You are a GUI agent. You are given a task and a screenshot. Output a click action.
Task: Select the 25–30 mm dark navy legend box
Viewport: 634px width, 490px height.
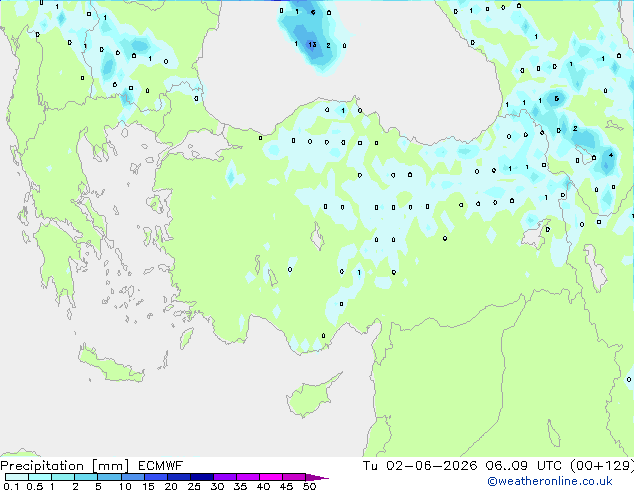(x=201, y=477)
